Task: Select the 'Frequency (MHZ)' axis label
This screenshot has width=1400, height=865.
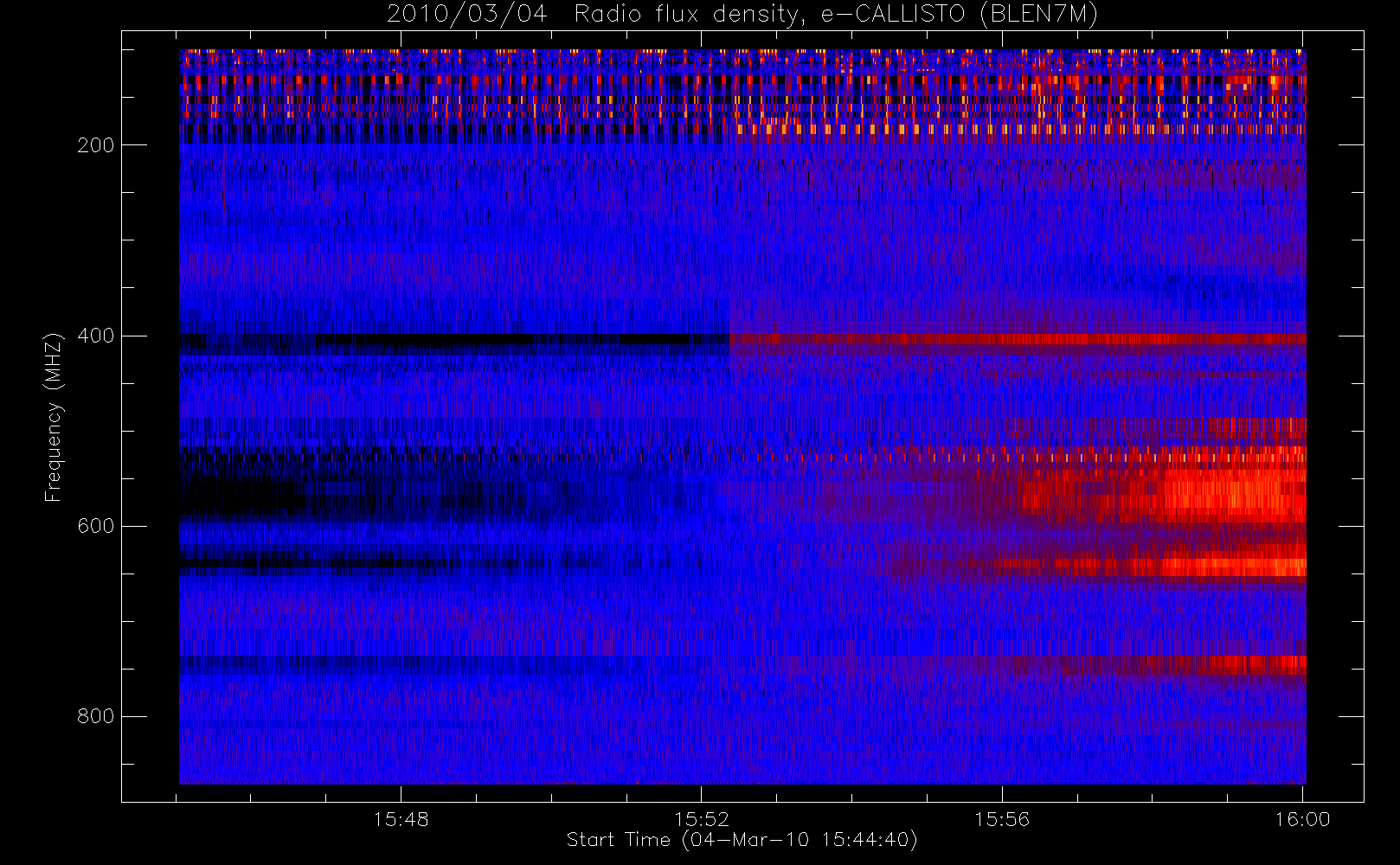Action: coord(54,417)
